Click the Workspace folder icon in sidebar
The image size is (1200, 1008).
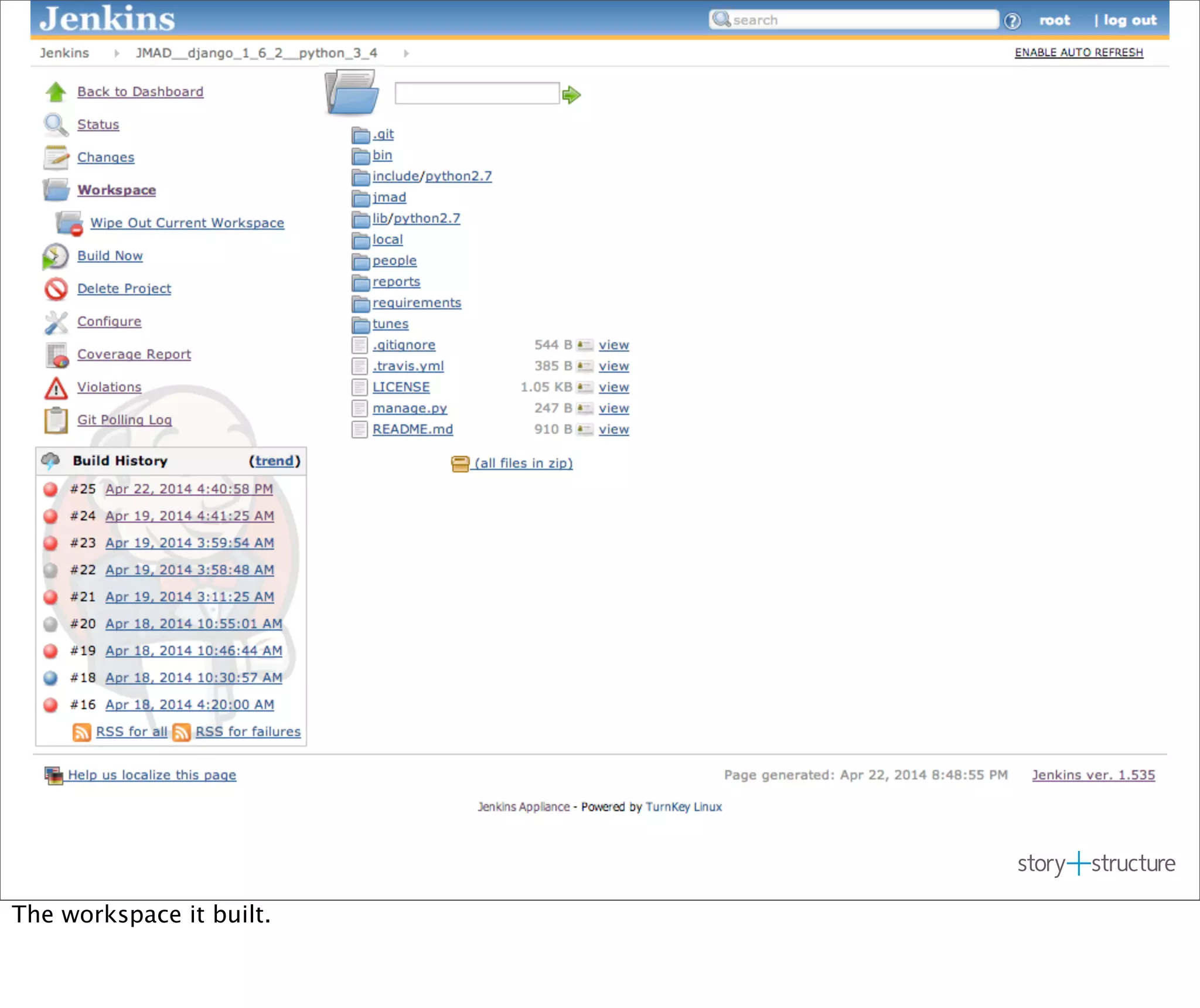(56, 190)
